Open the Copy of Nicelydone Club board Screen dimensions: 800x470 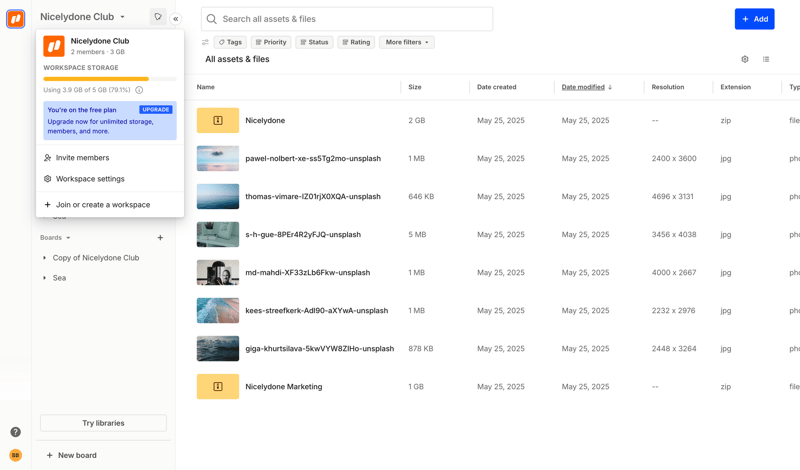pos(96,258)
